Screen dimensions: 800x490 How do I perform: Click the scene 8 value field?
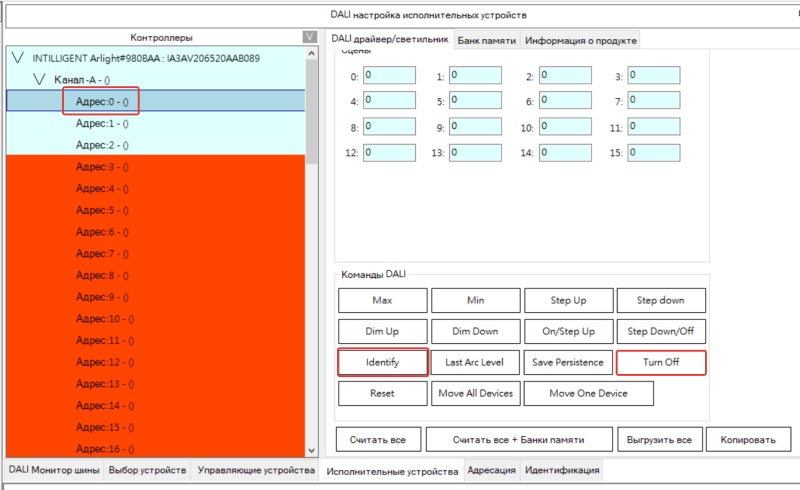(x=389, y=127)
